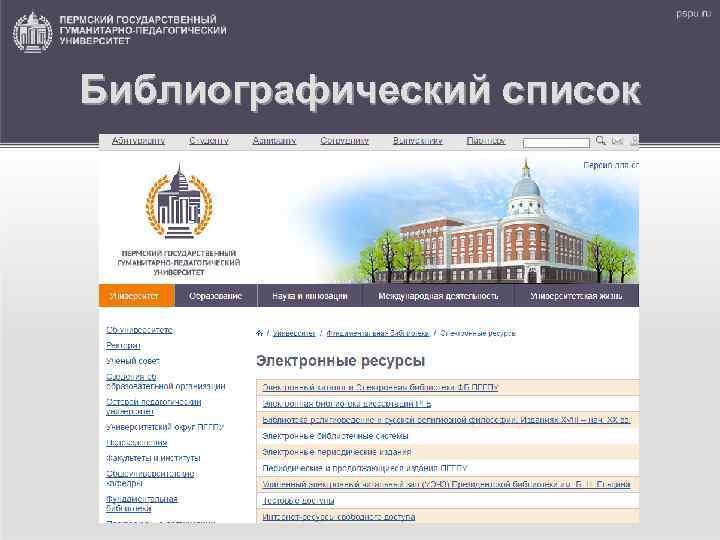Open Интернет-ресурсы свободного доступа link
The width and height of the screenshot is (720, 540).
(x=338, y=517)
